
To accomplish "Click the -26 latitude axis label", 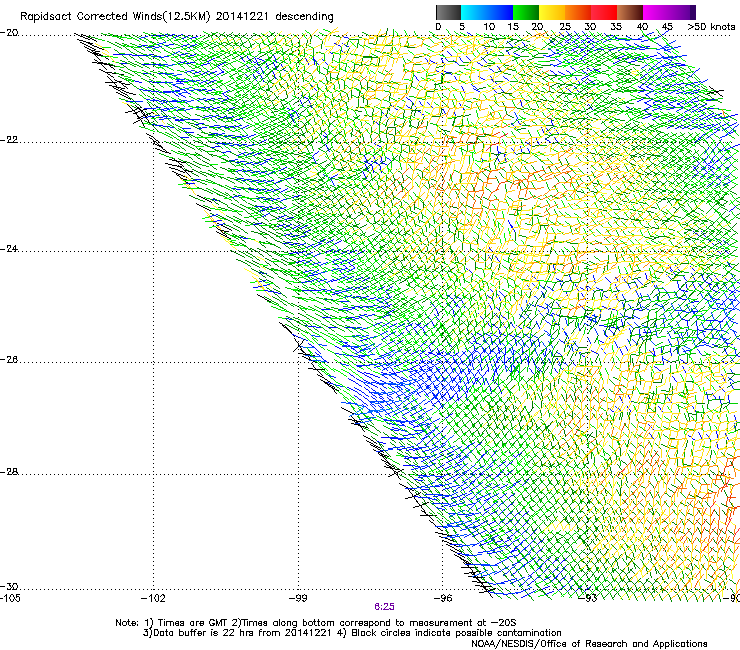I will point(9,360).
